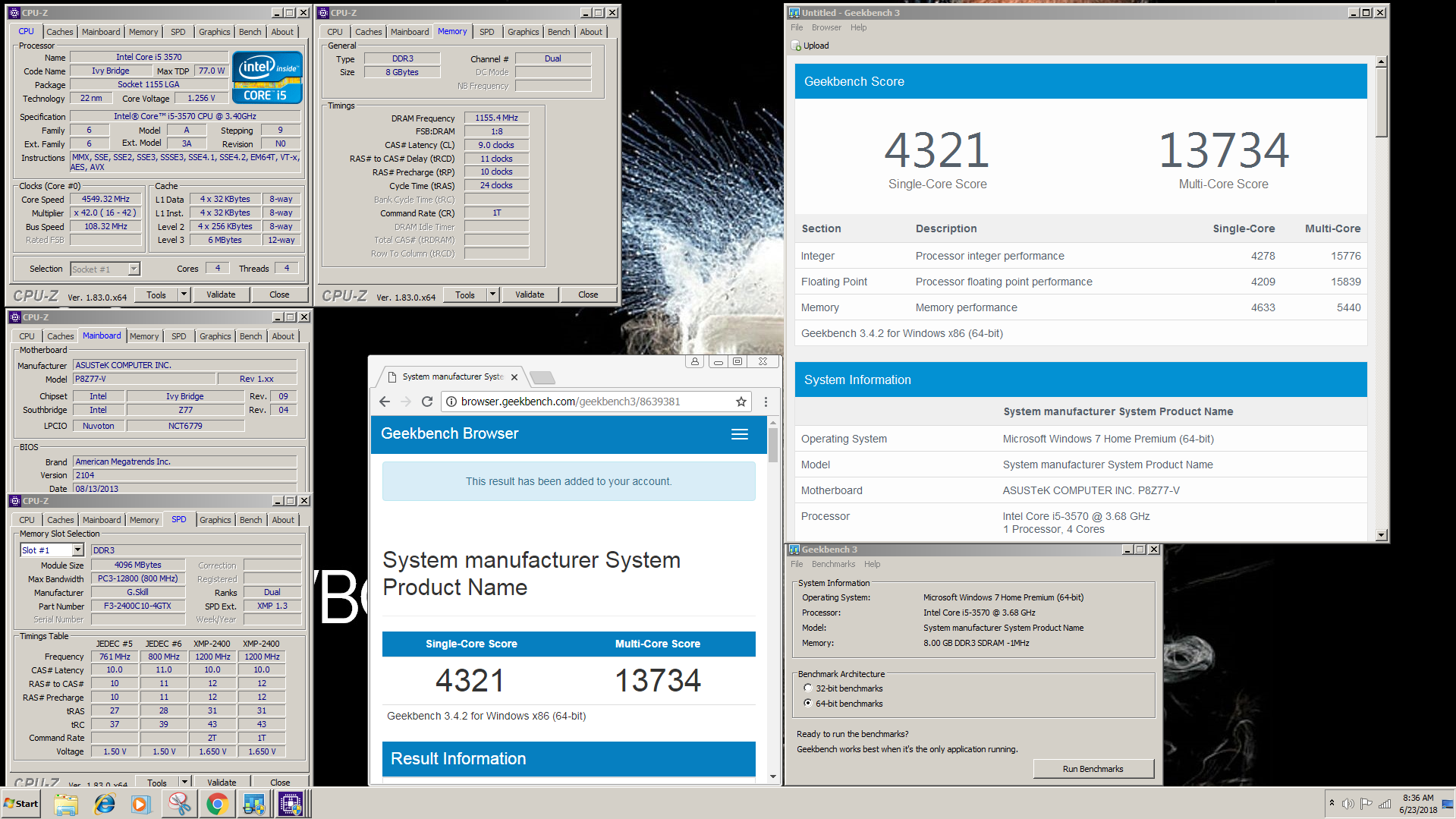Click Close button in CPU tab window

(x=279, y=295)
